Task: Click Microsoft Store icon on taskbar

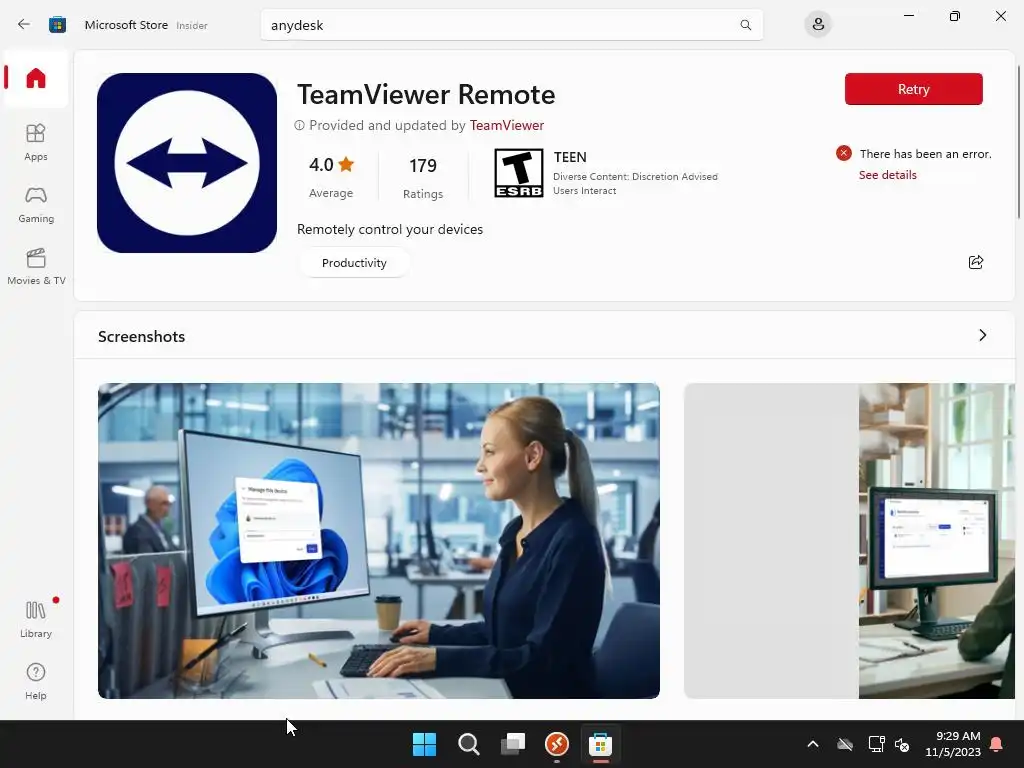Action: coord(600,744)
